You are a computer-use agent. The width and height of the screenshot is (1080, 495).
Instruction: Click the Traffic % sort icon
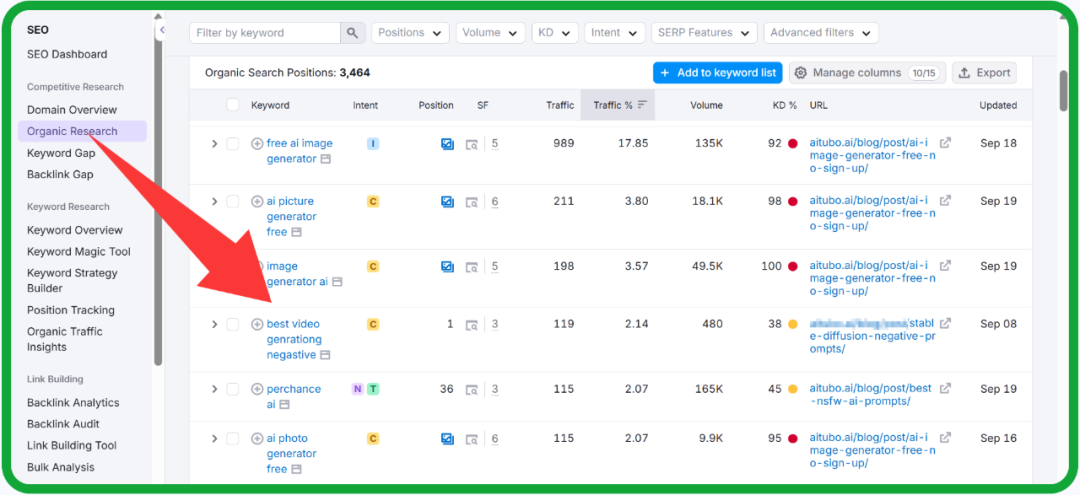click(642, 105)
